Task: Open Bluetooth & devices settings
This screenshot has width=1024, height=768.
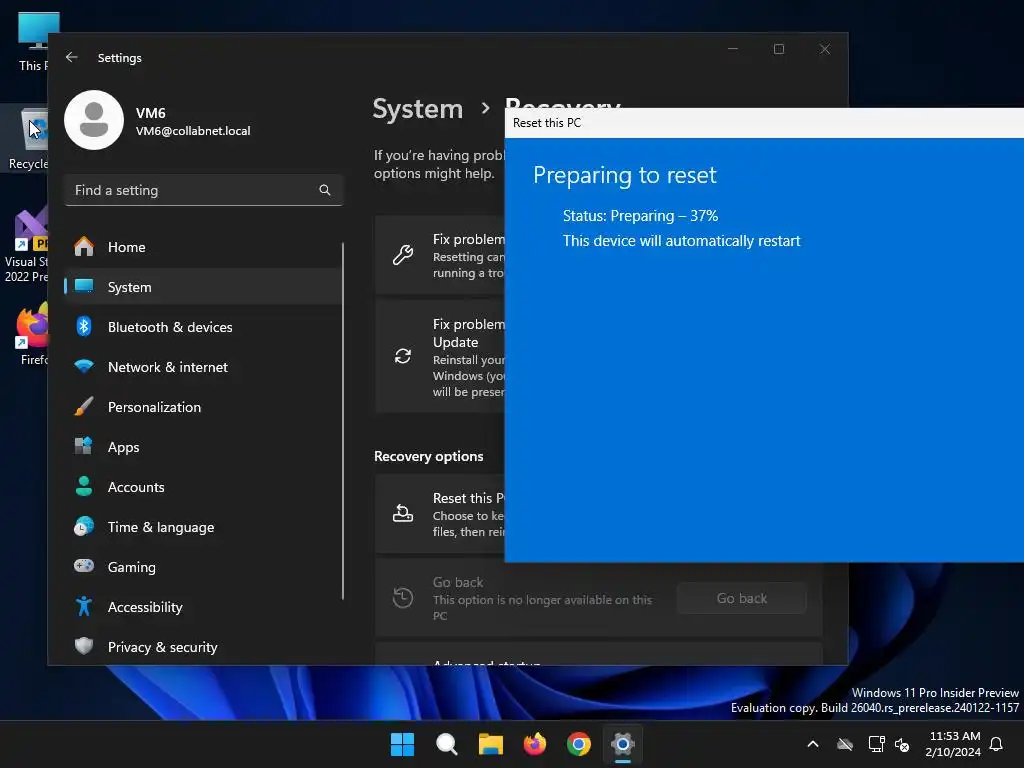Action: (x=203, y=327)
